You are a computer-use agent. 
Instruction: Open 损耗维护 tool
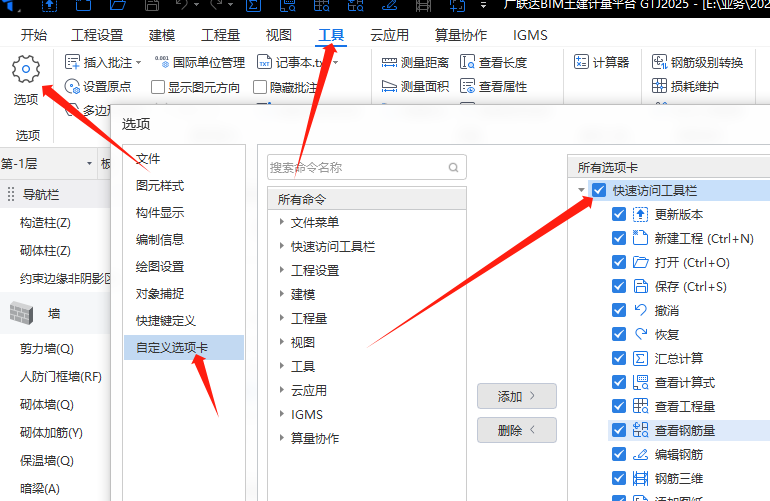coord(685,86)
